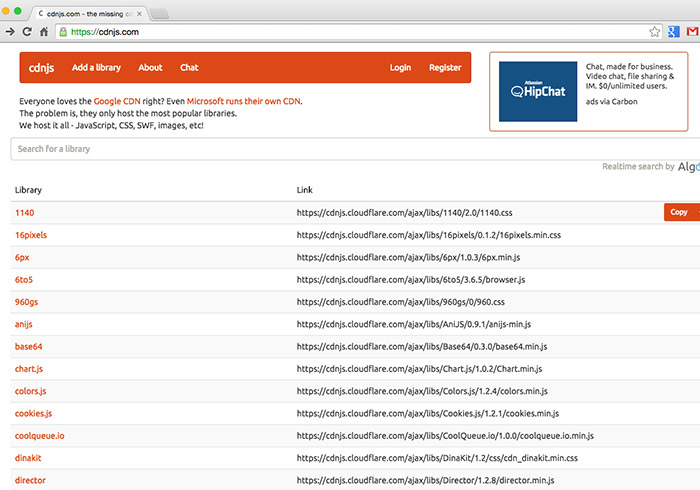
Task: Open a new blank tab
Action: point(159,14)
